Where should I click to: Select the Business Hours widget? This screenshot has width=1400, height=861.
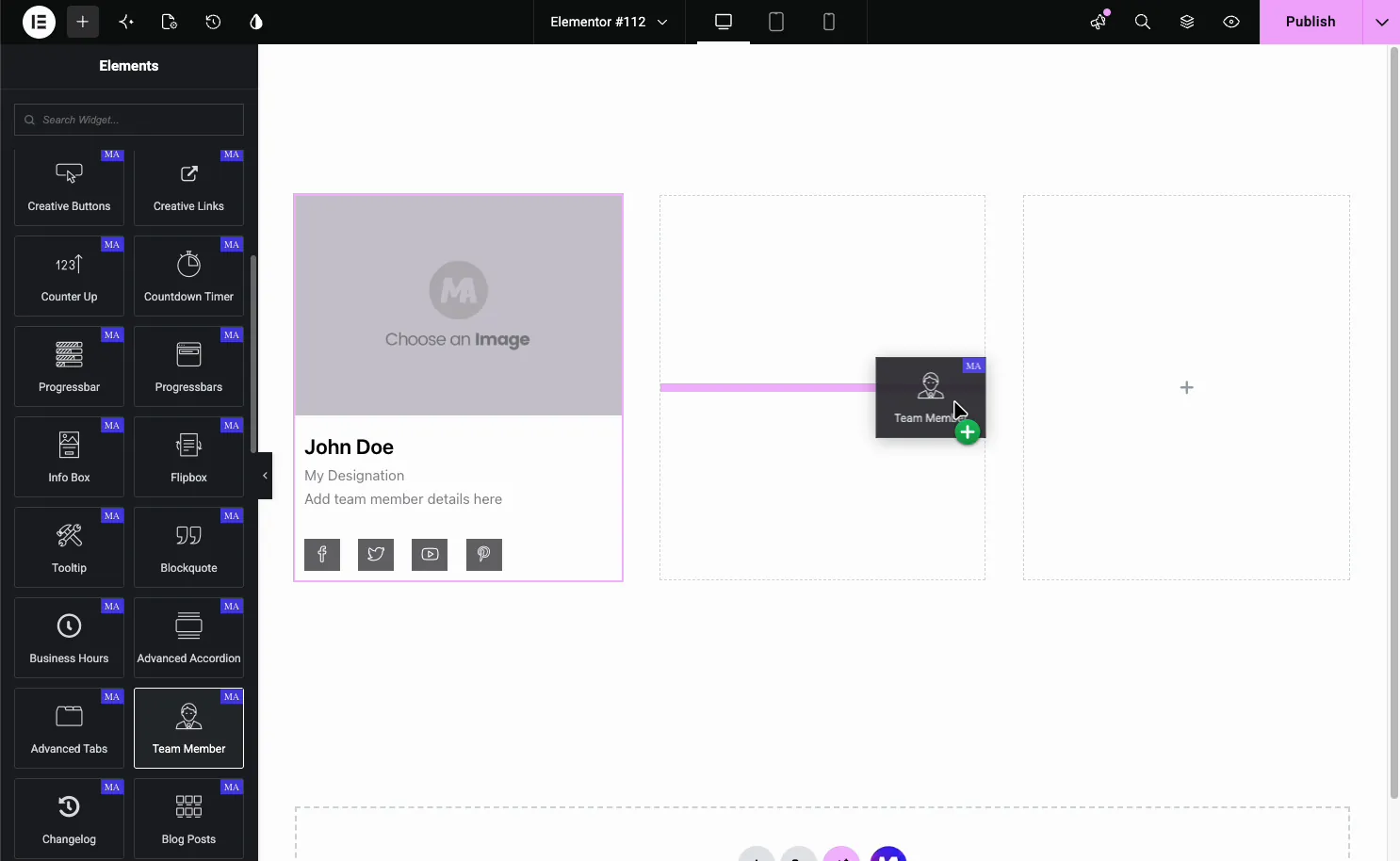coord(69,638)
